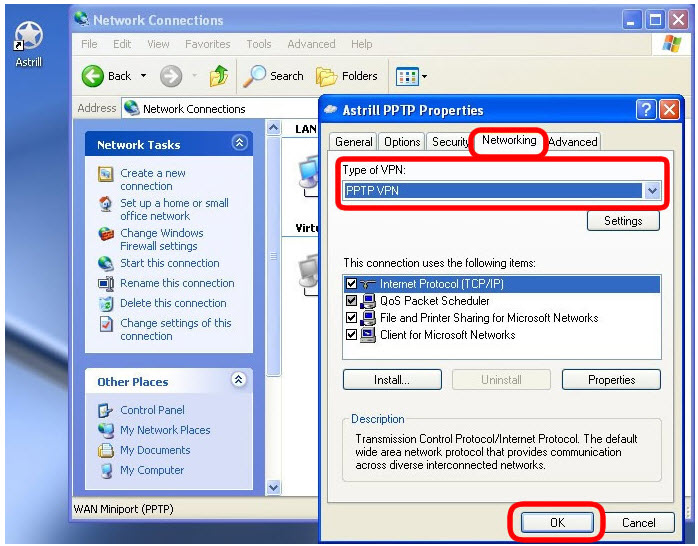The width and height of the screenshot is (698, 546).
Task: Uncheck Internet Protocol (TCP/IP) checkbox
Action: click(351, 283)
